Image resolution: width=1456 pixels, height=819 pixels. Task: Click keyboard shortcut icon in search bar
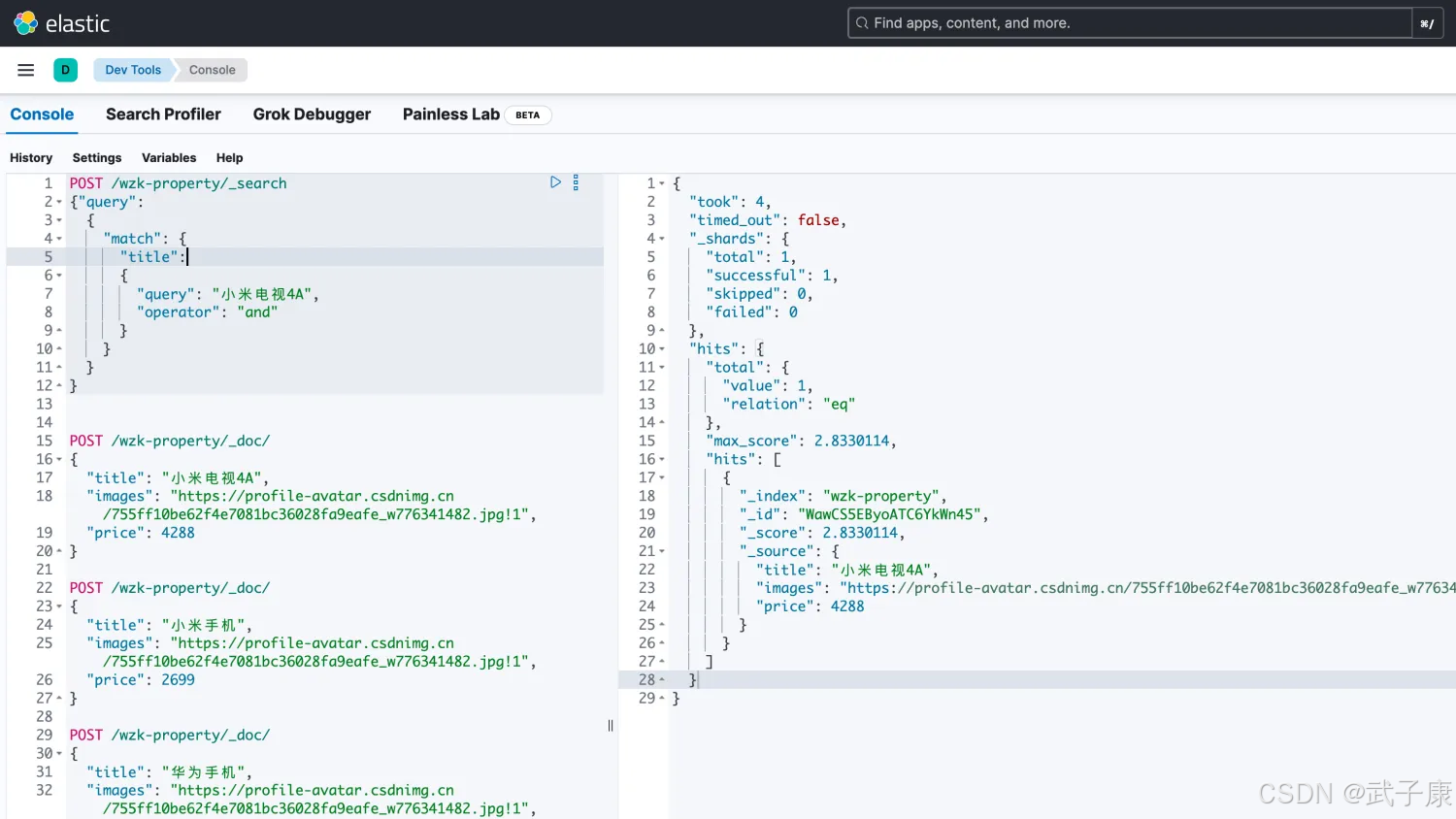pos(1427,23)
